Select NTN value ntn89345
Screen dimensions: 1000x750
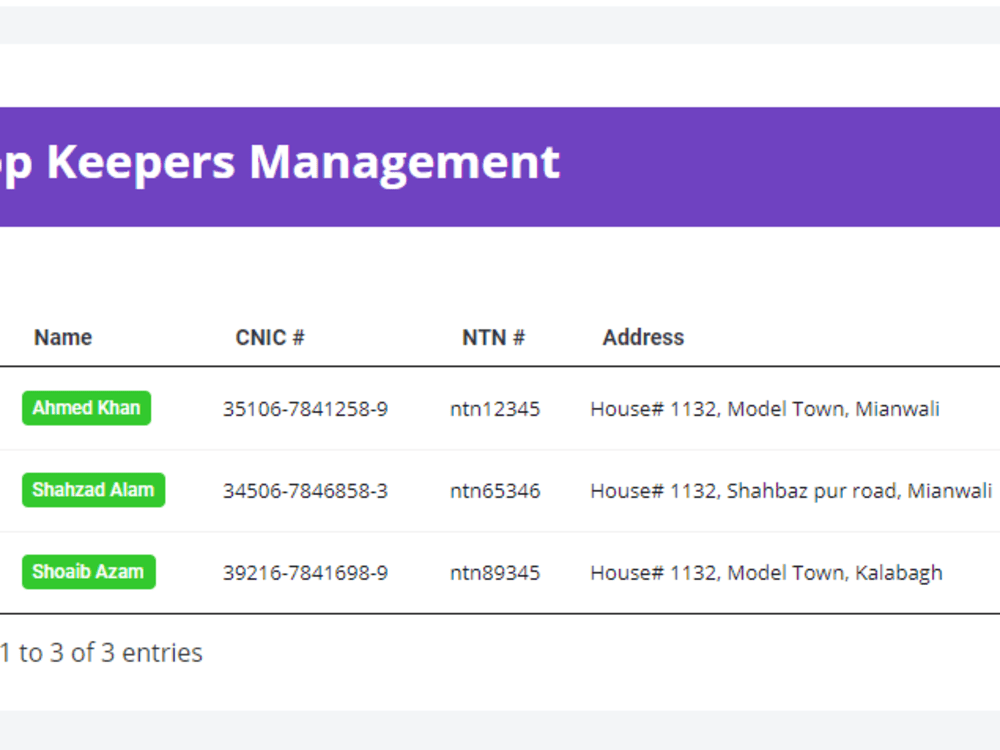[x=495, y=573]
